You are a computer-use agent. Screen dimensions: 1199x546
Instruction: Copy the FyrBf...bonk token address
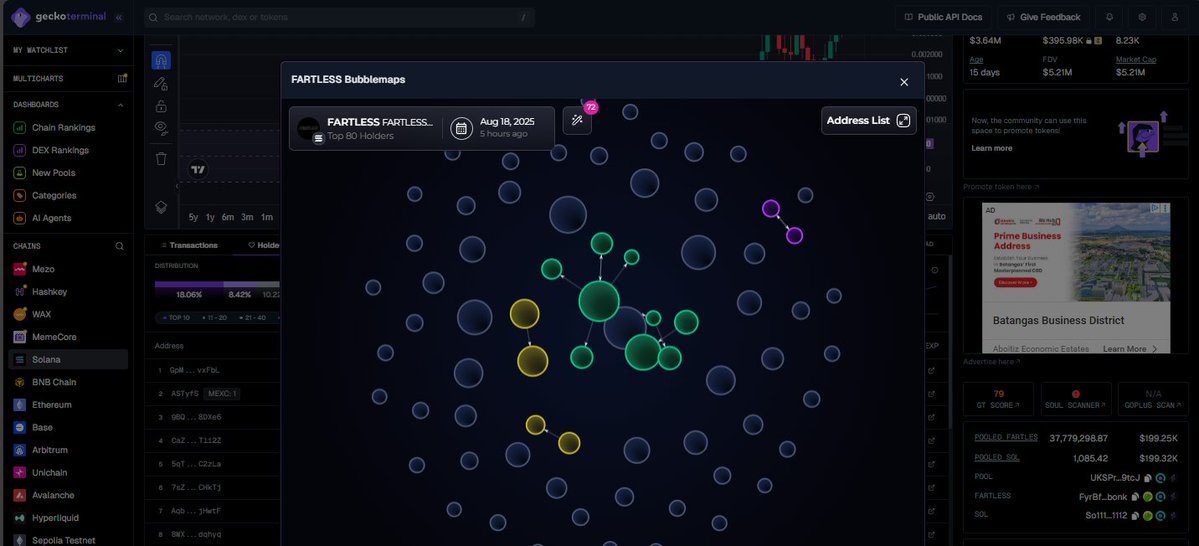(x=1136, y=496)
